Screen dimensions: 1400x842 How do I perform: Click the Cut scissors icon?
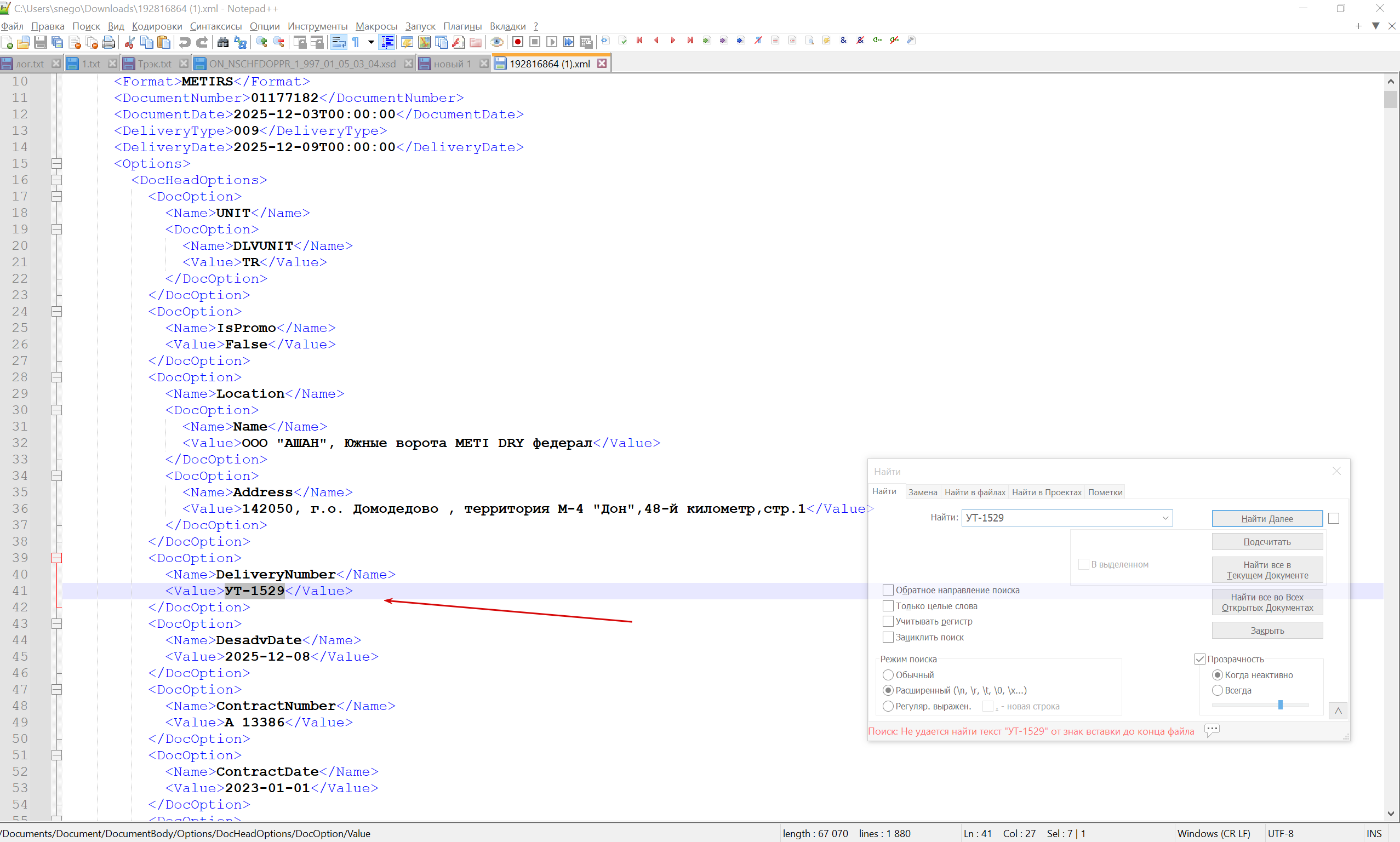[129, 43]
